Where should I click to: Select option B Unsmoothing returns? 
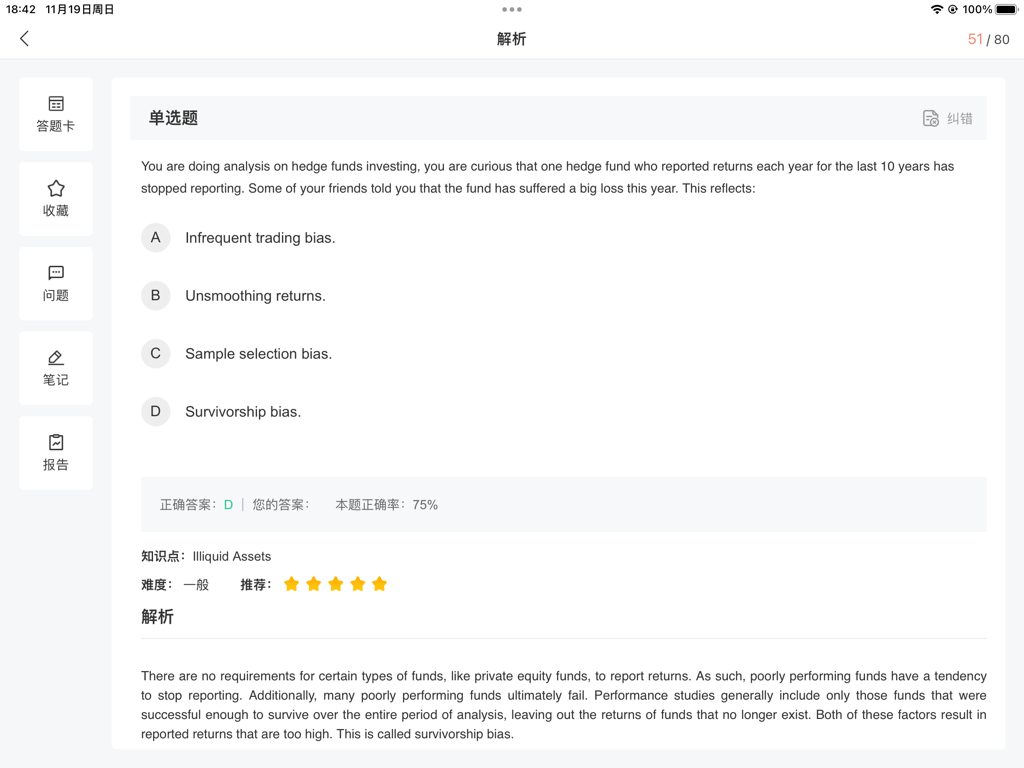pos(155,296)
